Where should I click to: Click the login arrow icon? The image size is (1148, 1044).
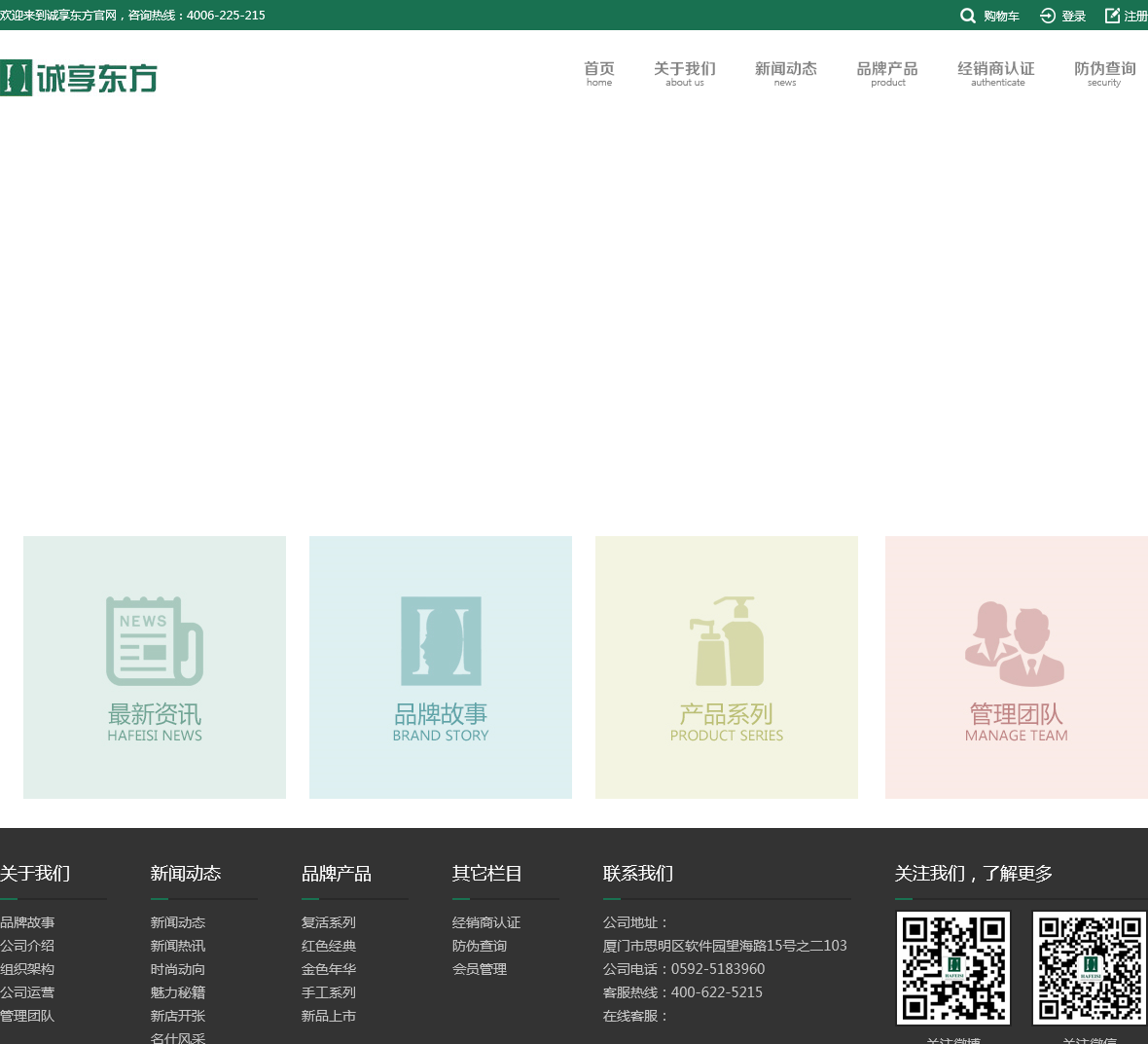click(x=1048, y=16)
